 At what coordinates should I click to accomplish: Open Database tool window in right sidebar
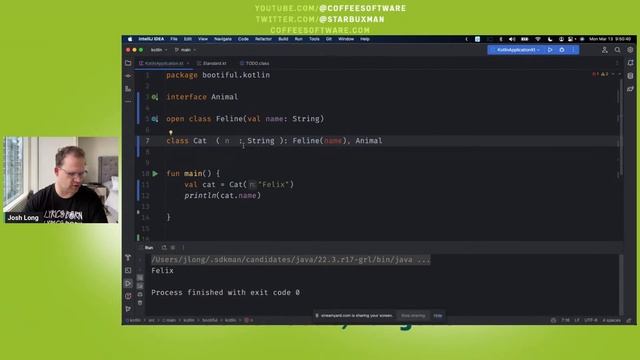point(631,76)
